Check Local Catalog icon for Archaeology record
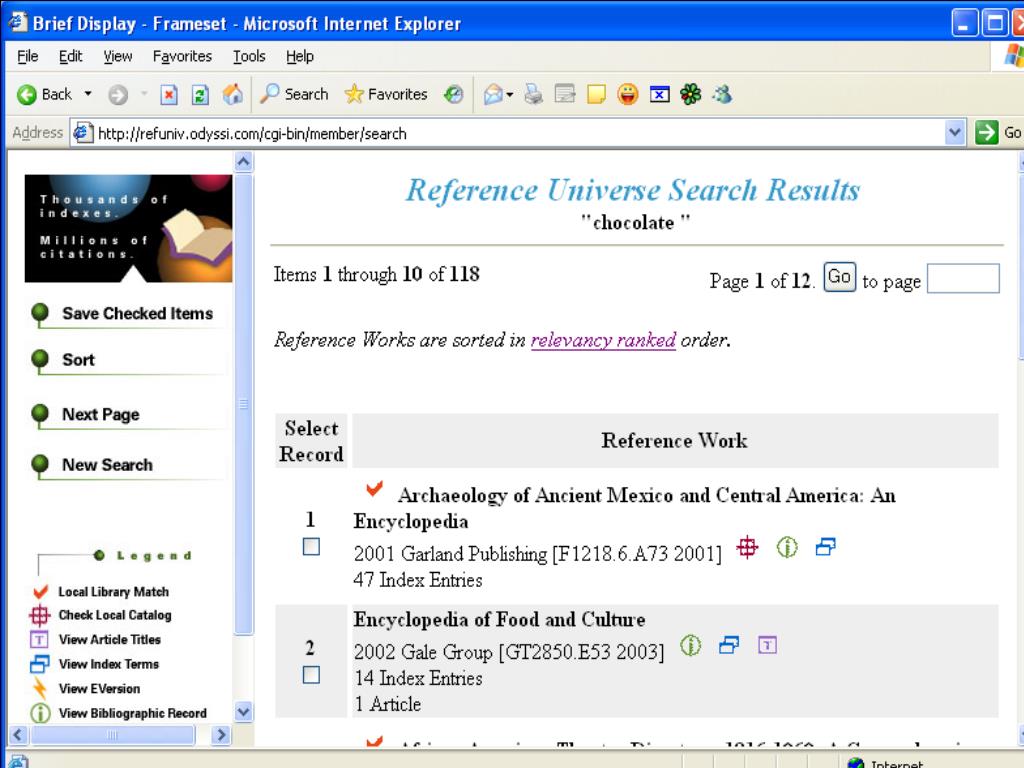Screen dimensions: 1024x768 [747, 547]
